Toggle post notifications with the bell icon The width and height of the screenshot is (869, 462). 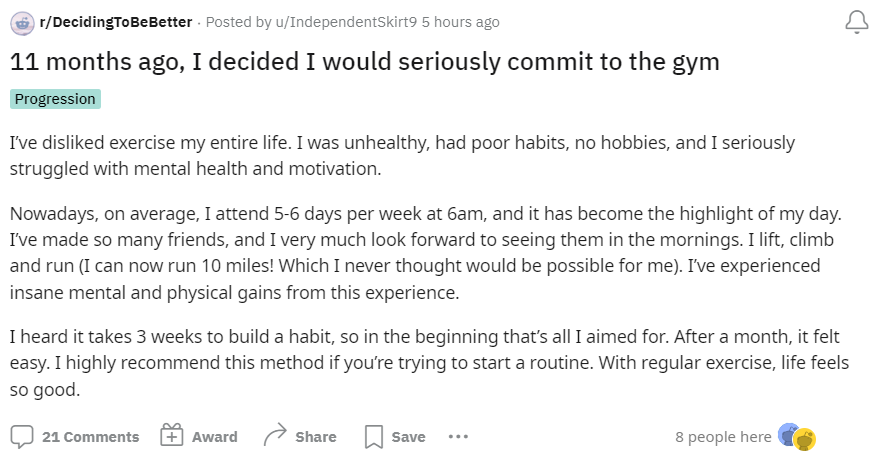click(x=856, y=23)
